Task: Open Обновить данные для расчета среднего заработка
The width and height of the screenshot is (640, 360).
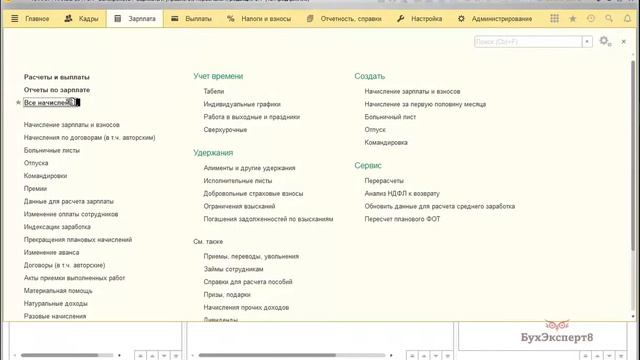Action: [x=440, y=206]
